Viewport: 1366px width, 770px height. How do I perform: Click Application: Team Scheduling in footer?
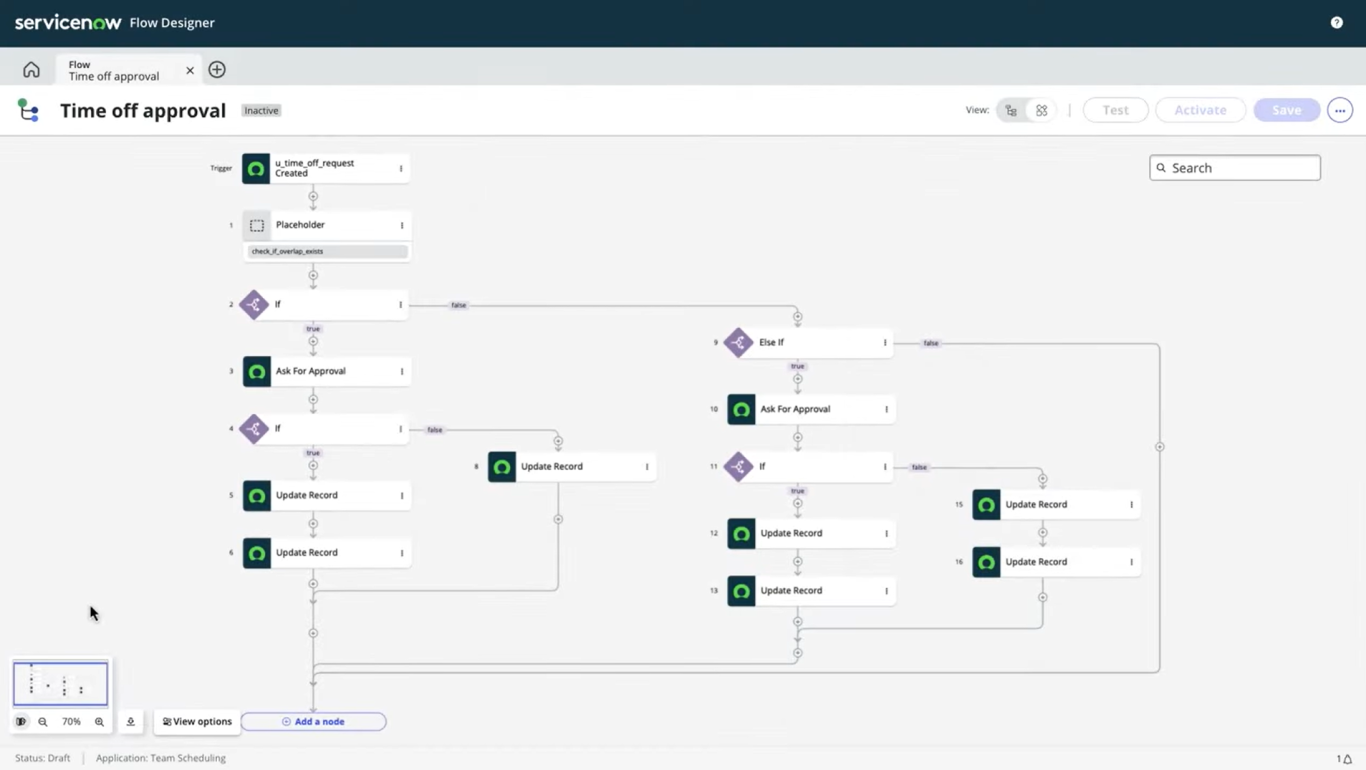click(161, 758)
